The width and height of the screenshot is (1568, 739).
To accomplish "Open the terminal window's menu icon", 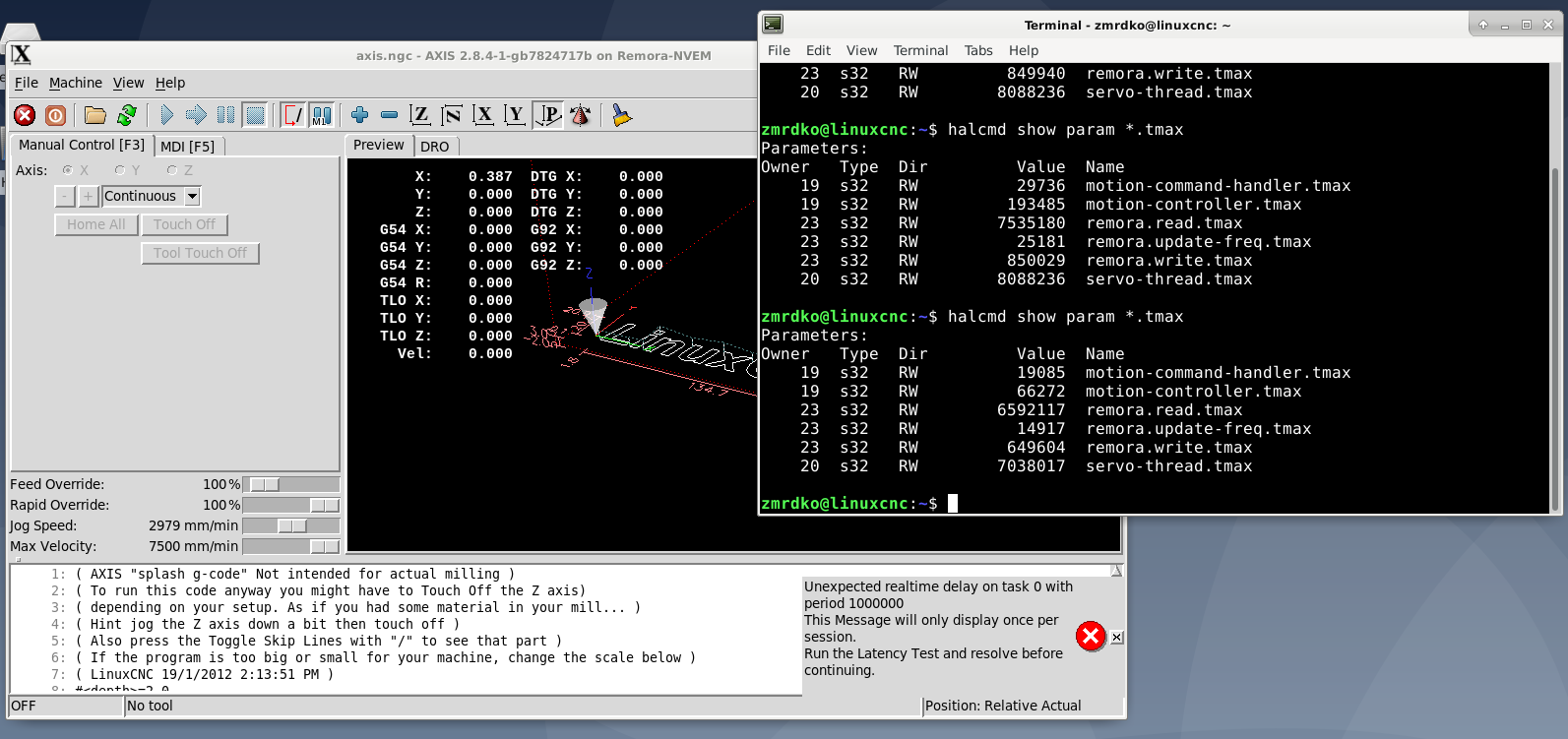I will click(774, 25).
